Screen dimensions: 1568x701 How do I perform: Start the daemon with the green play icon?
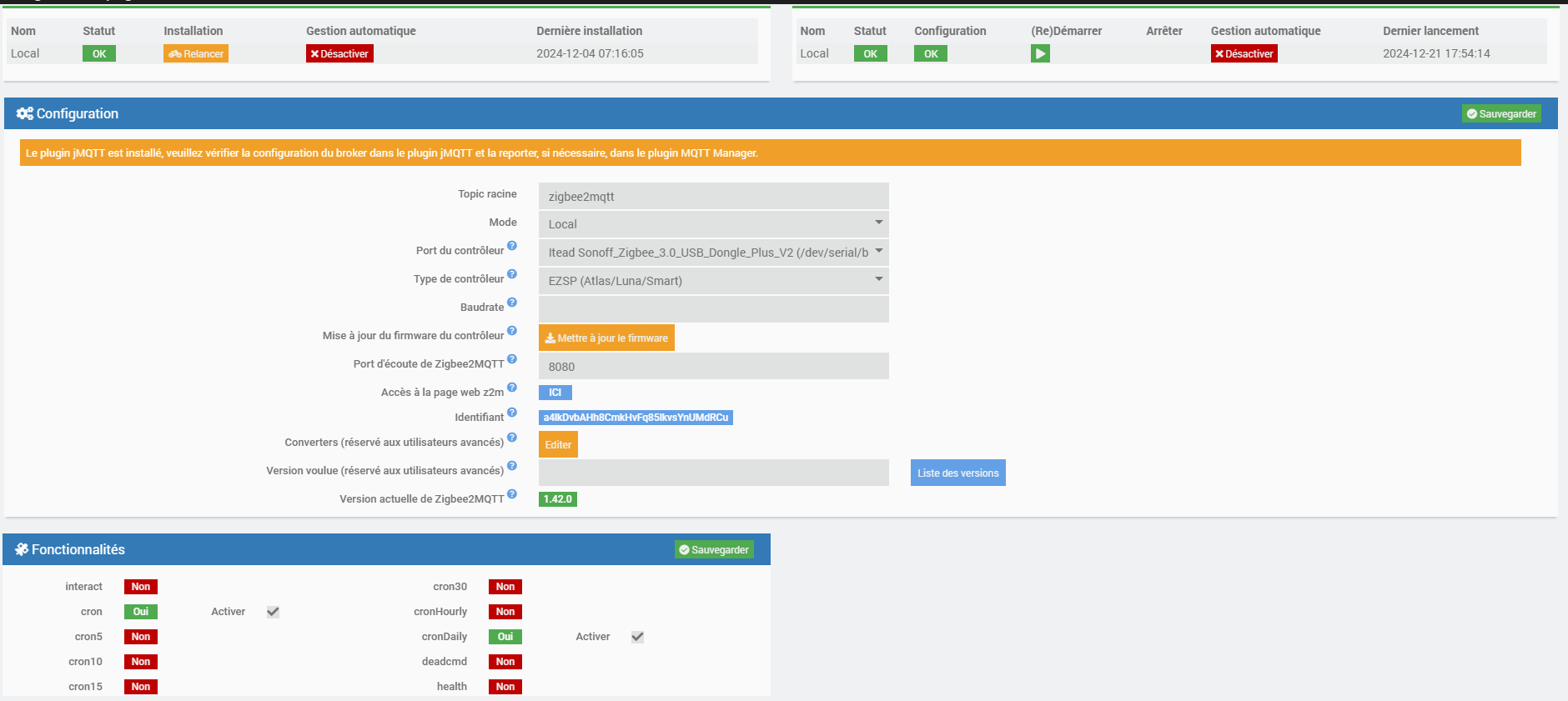(1040, 53)
